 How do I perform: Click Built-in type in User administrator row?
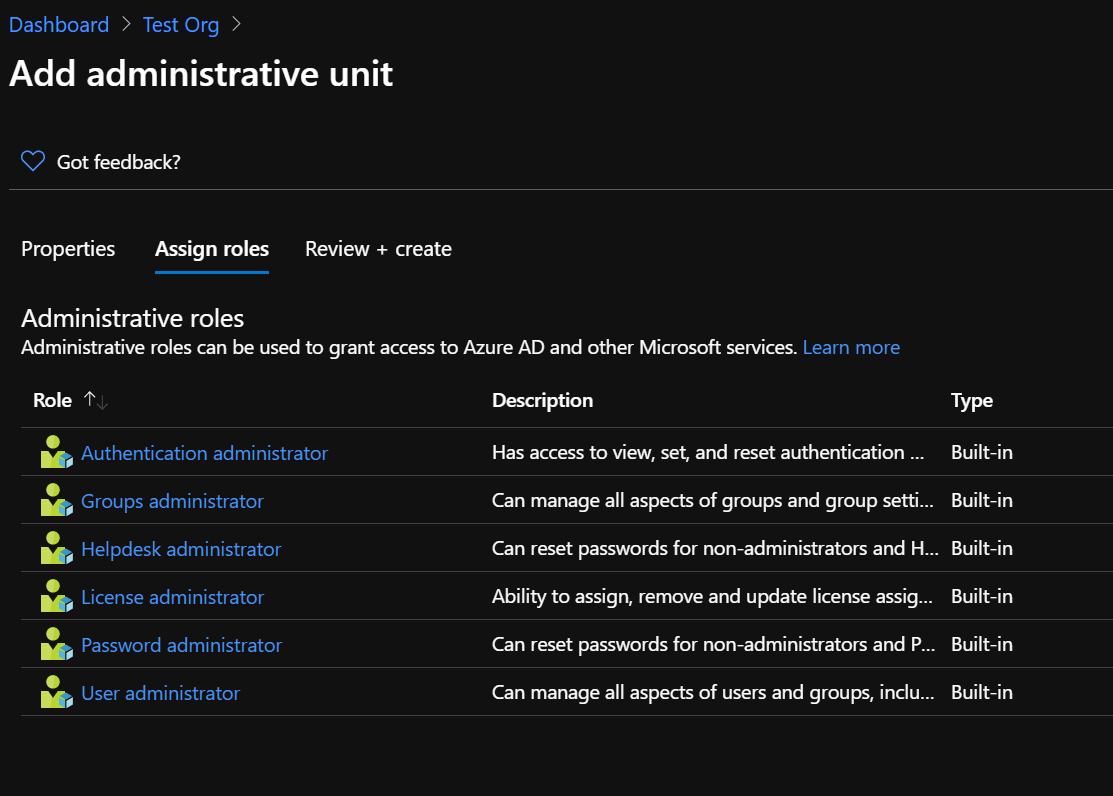[x=982, y=693]
